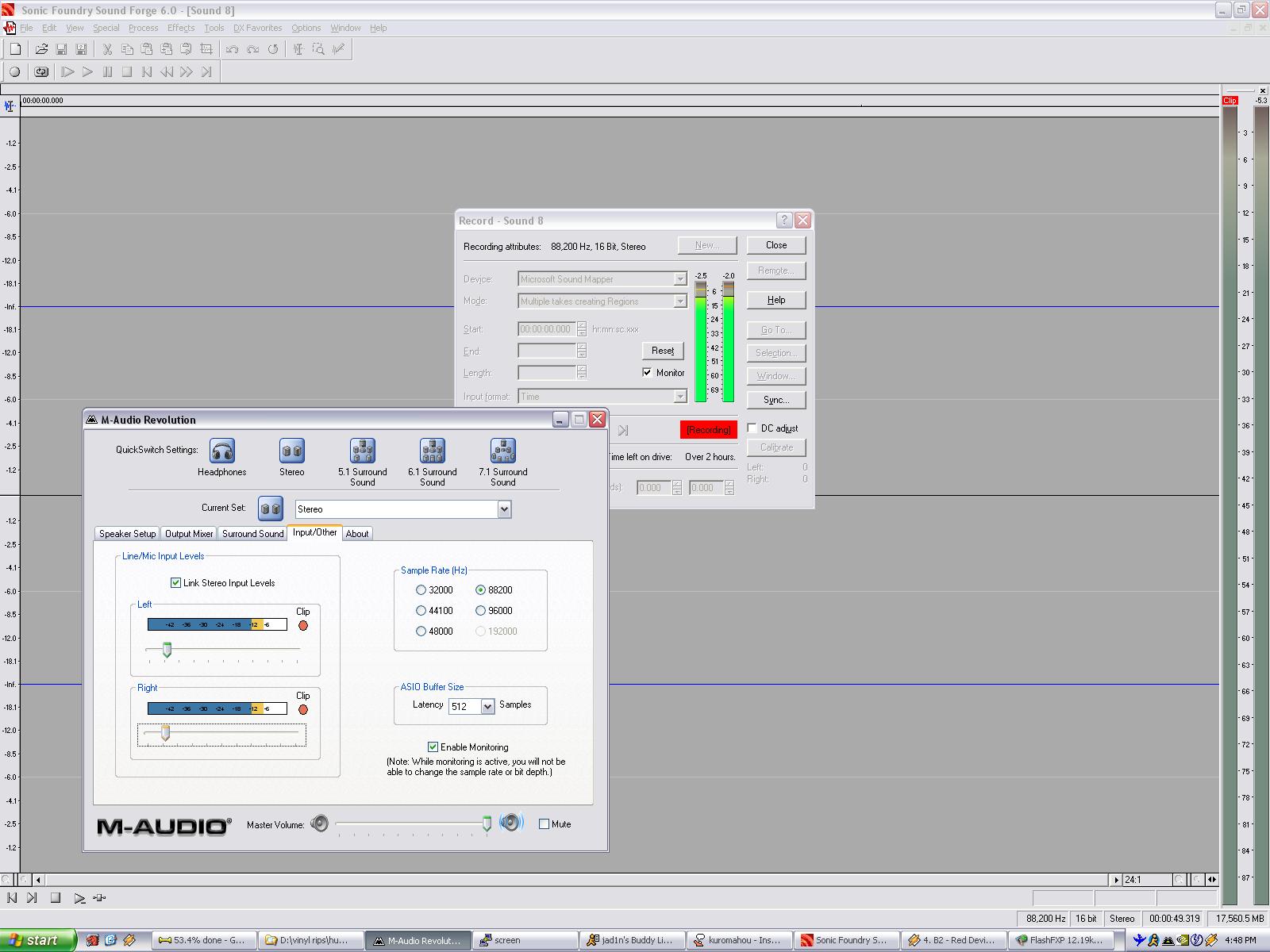Select the Headphones QuickSwitch icon

(222, 451)
